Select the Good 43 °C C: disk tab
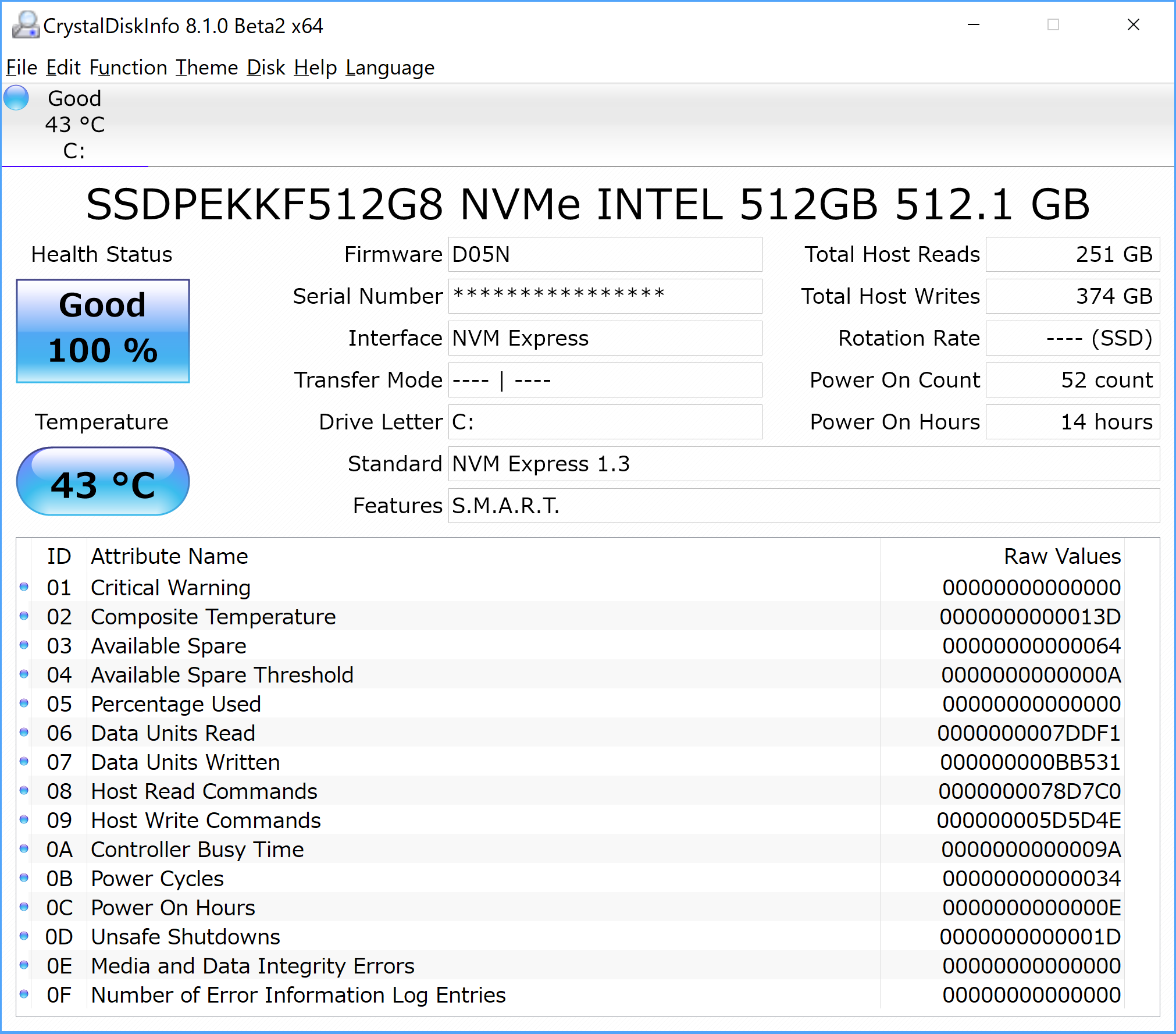 coord(74,125)
